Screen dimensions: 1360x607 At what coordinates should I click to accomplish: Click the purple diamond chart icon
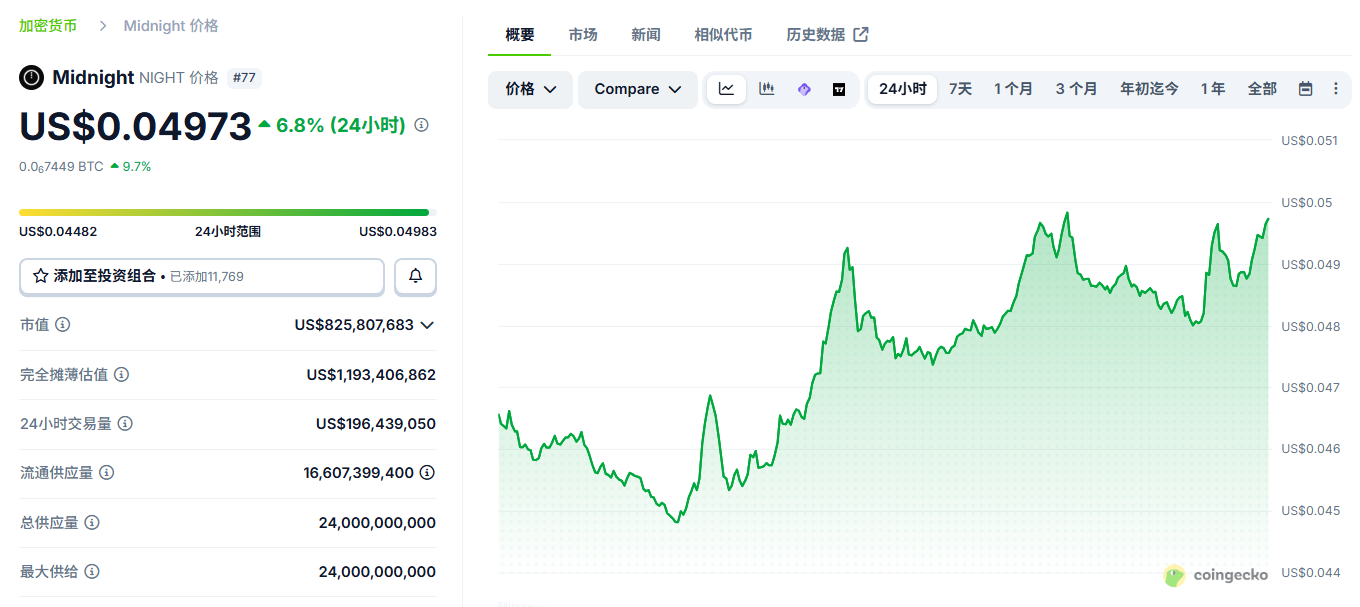pos(804,89)
